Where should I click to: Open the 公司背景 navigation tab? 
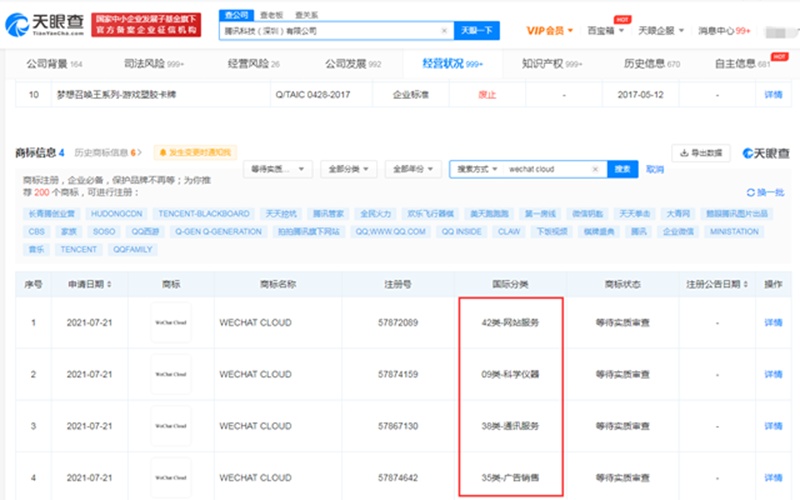54,64
